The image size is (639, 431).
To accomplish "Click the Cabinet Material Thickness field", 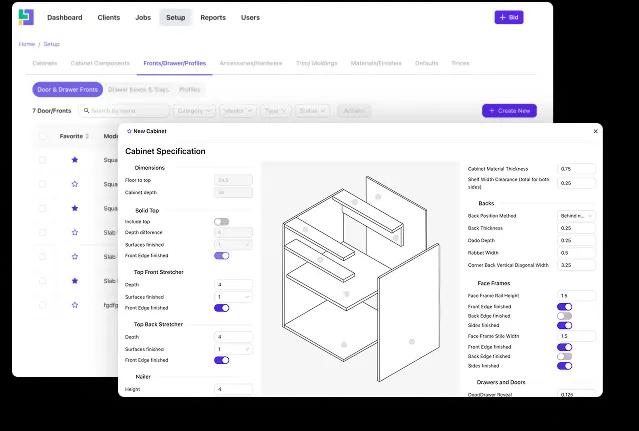I will [x=576, y=169].
